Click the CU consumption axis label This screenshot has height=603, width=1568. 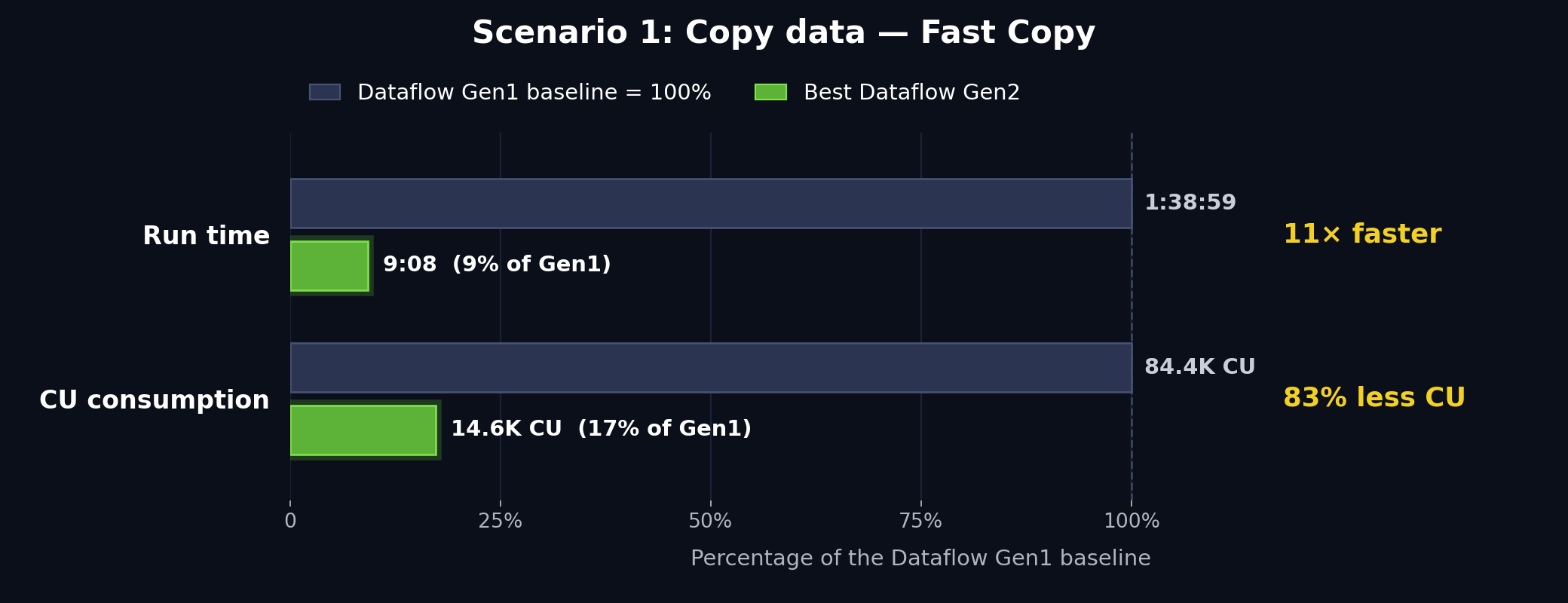click(155, 400)
